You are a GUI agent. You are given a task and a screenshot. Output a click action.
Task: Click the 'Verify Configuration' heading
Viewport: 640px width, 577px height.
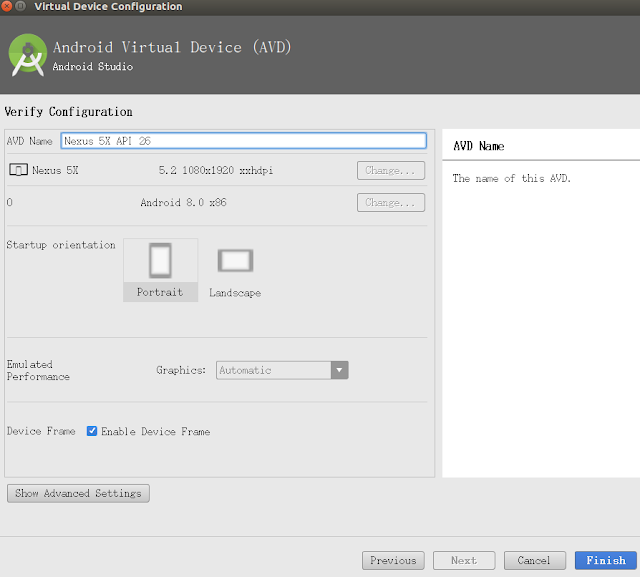point(69,112)
